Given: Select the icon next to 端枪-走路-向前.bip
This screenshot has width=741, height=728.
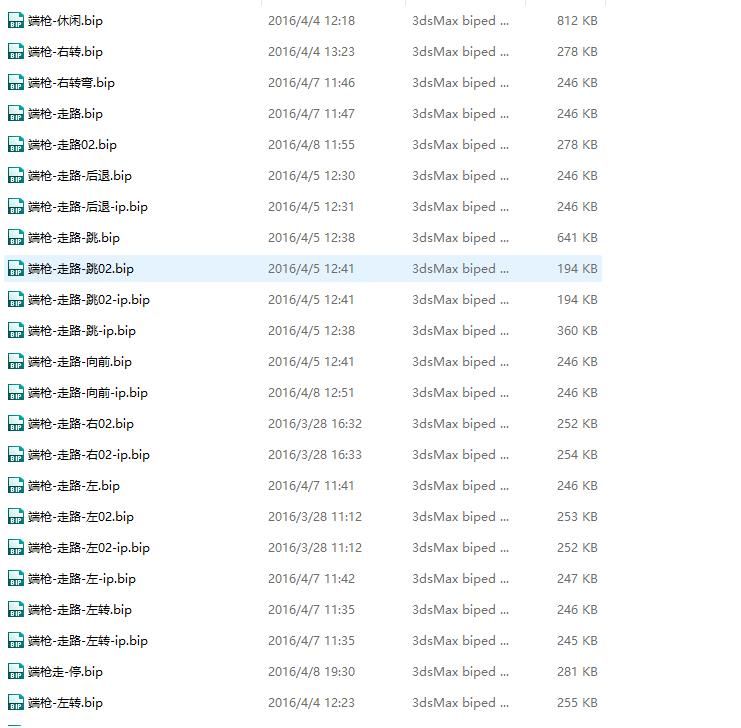Looking at the screenshot, I should (16, 362).
